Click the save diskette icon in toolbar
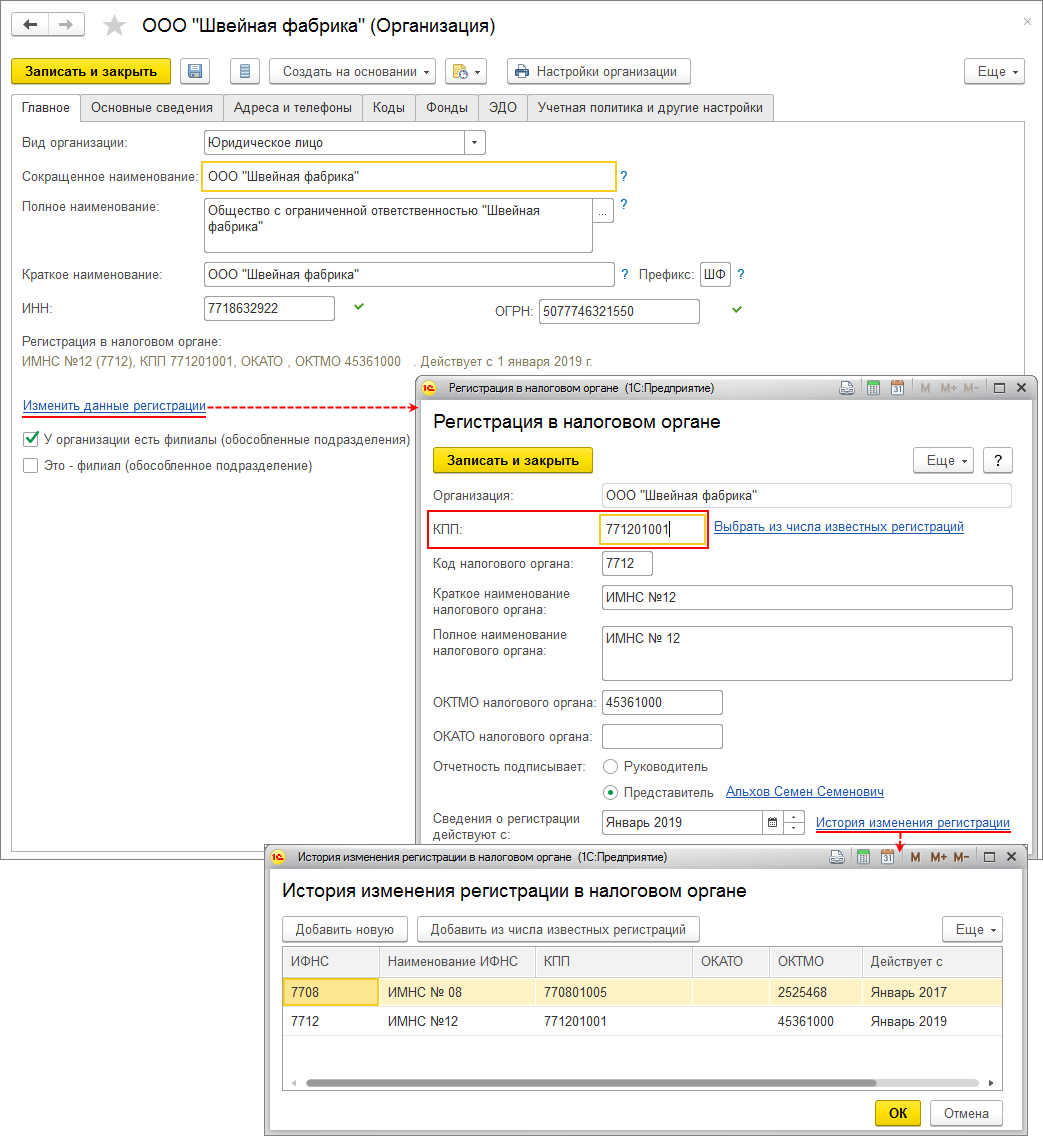 pos(195,71)
